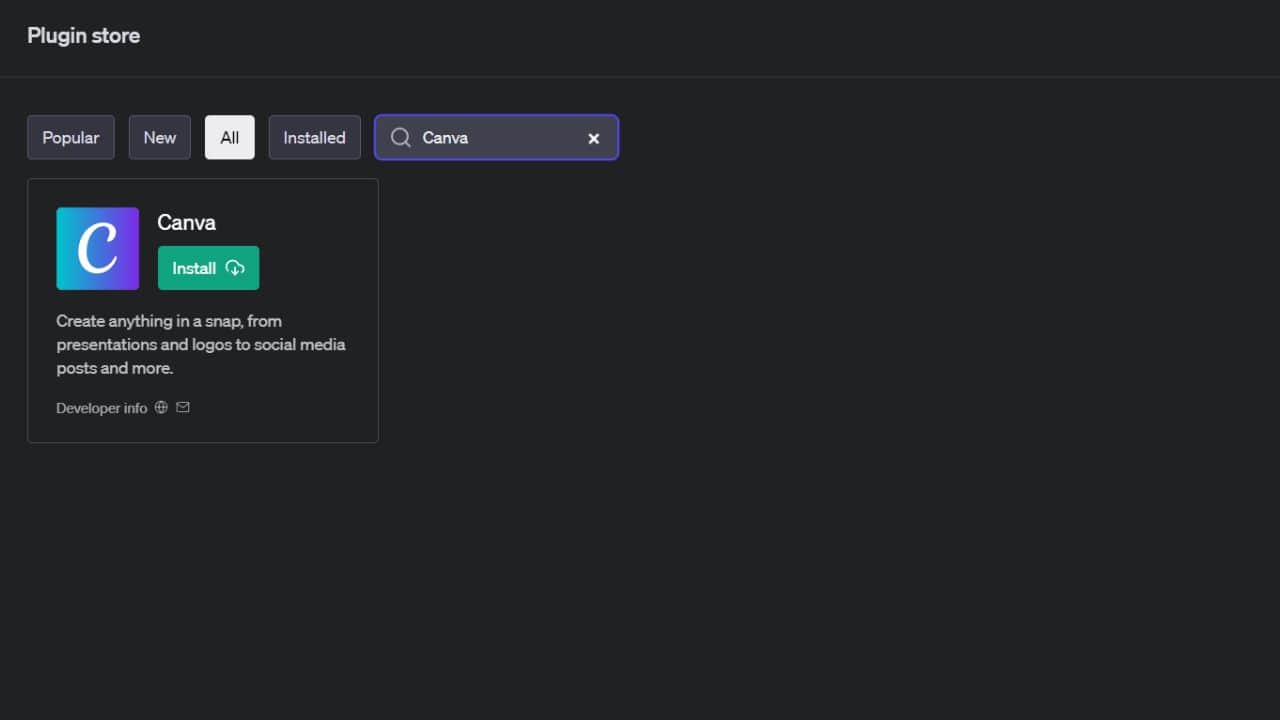The width and height of the screenshot is (1280, 720).
Task: Show the New plugins filter
Action: (x=160, y=138)
